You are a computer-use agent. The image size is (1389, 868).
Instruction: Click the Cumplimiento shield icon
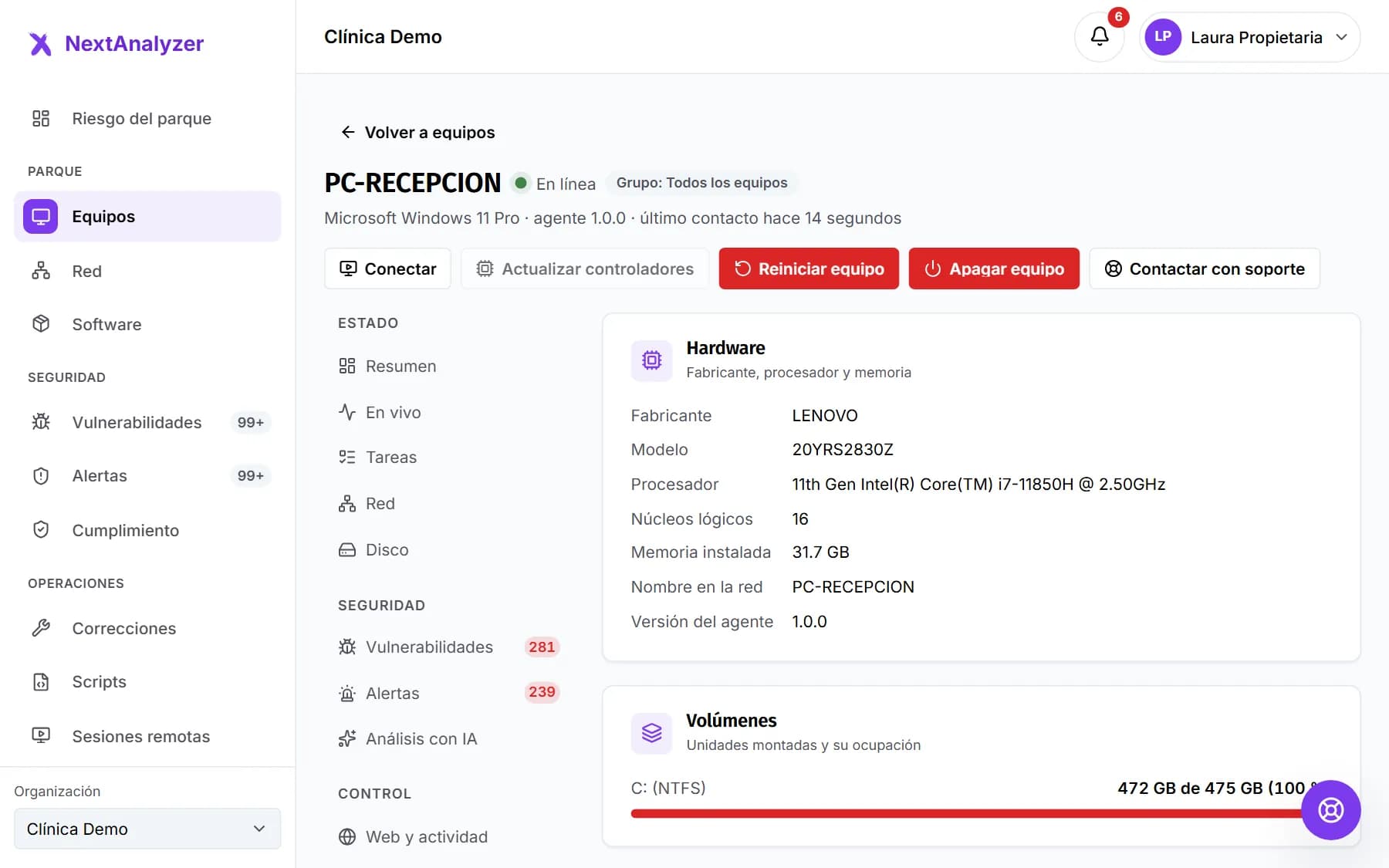(x=41, y=530)
